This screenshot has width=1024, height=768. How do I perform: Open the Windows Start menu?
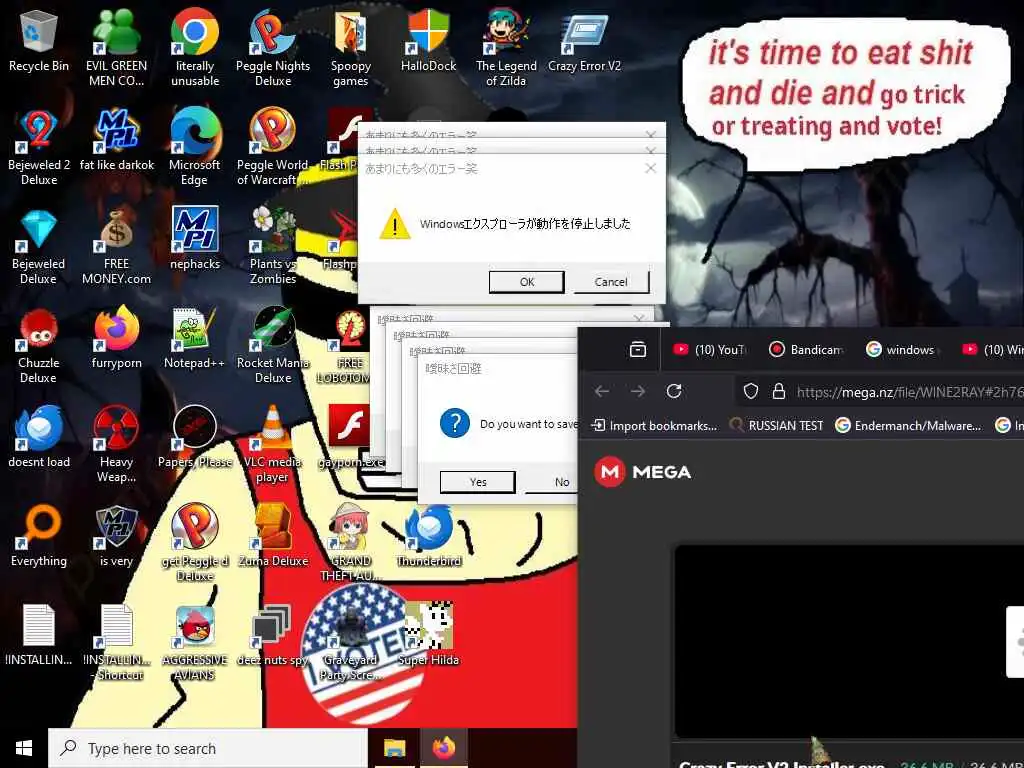pyautogui.click(x=24, y=748)
